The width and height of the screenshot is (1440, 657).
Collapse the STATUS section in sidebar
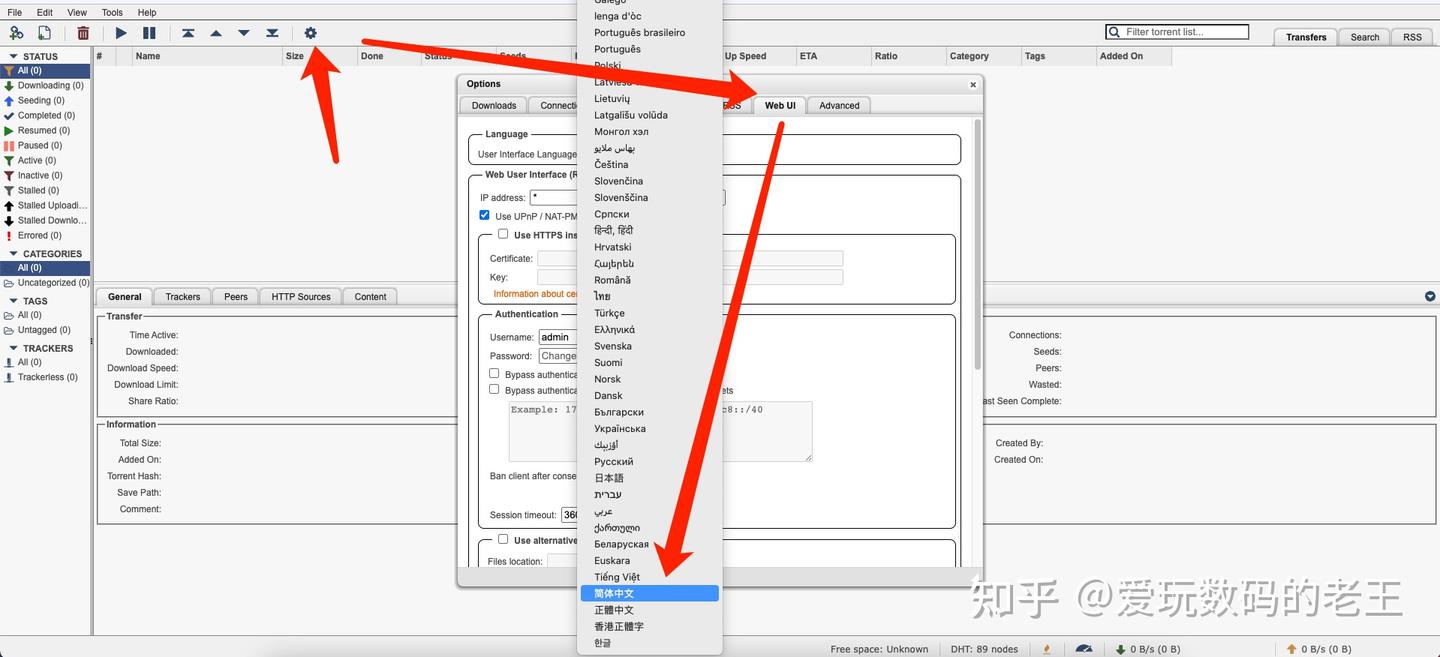click(x=14, y=57)
